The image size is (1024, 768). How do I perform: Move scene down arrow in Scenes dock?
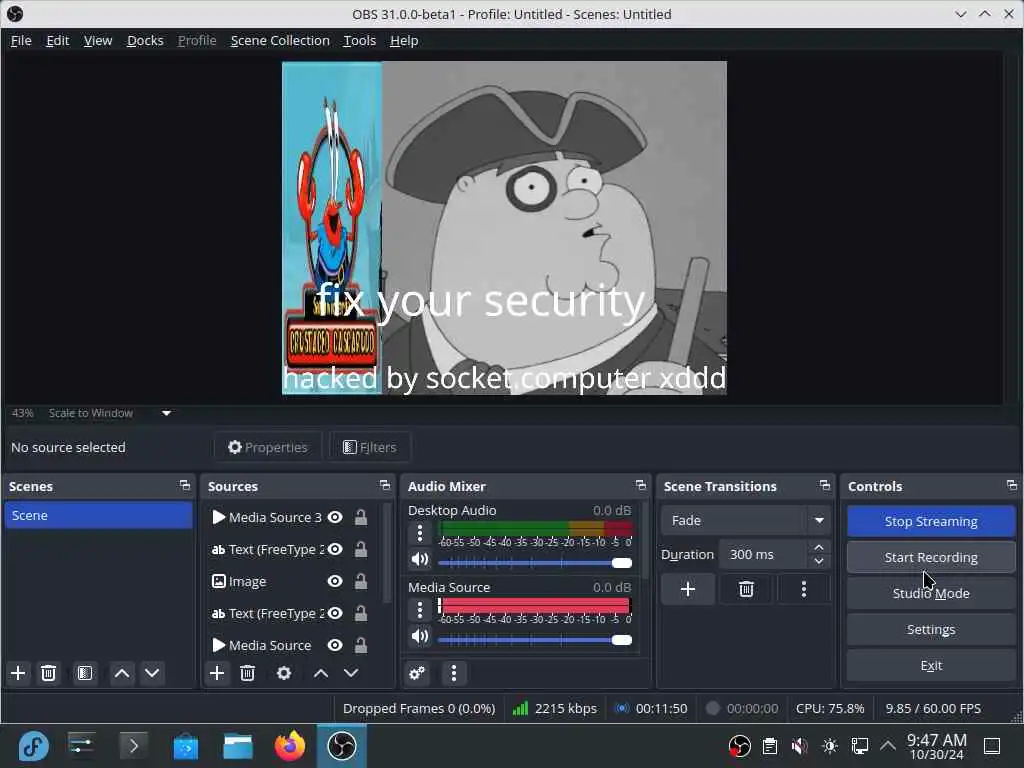152,673
